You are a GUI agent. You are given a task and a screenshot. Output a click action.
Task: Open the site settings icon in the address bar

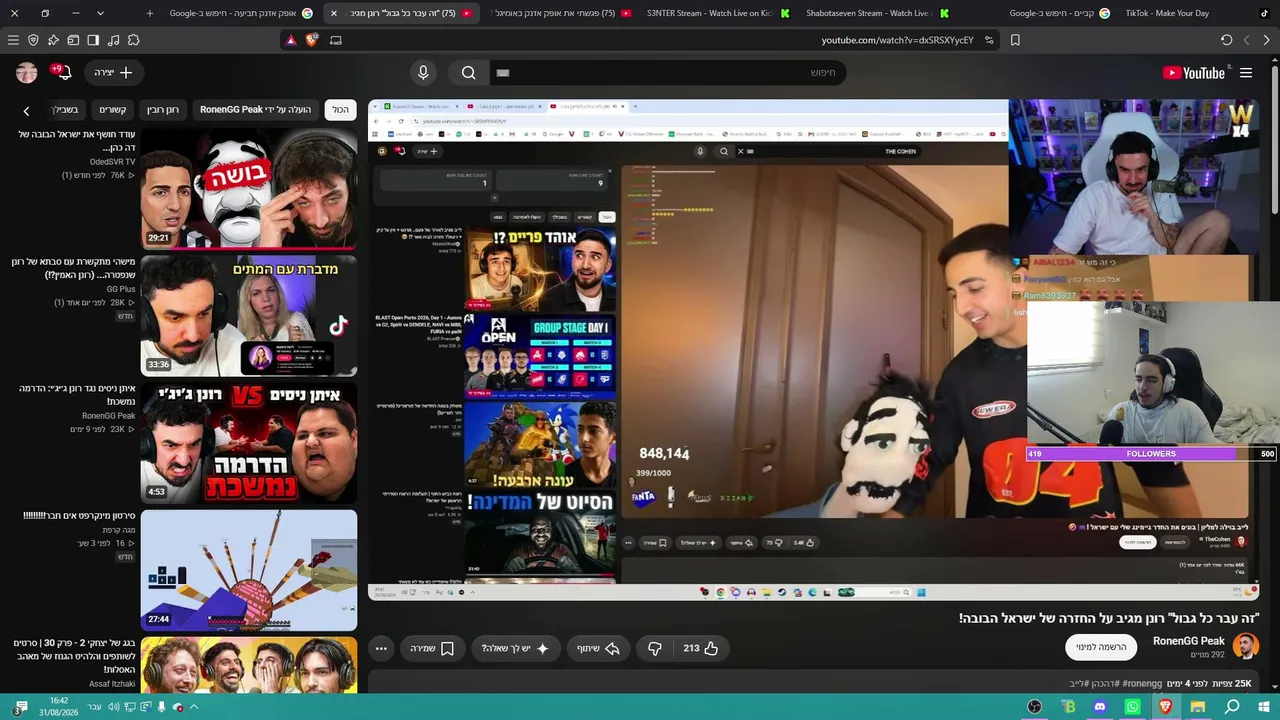pos(989,40)
